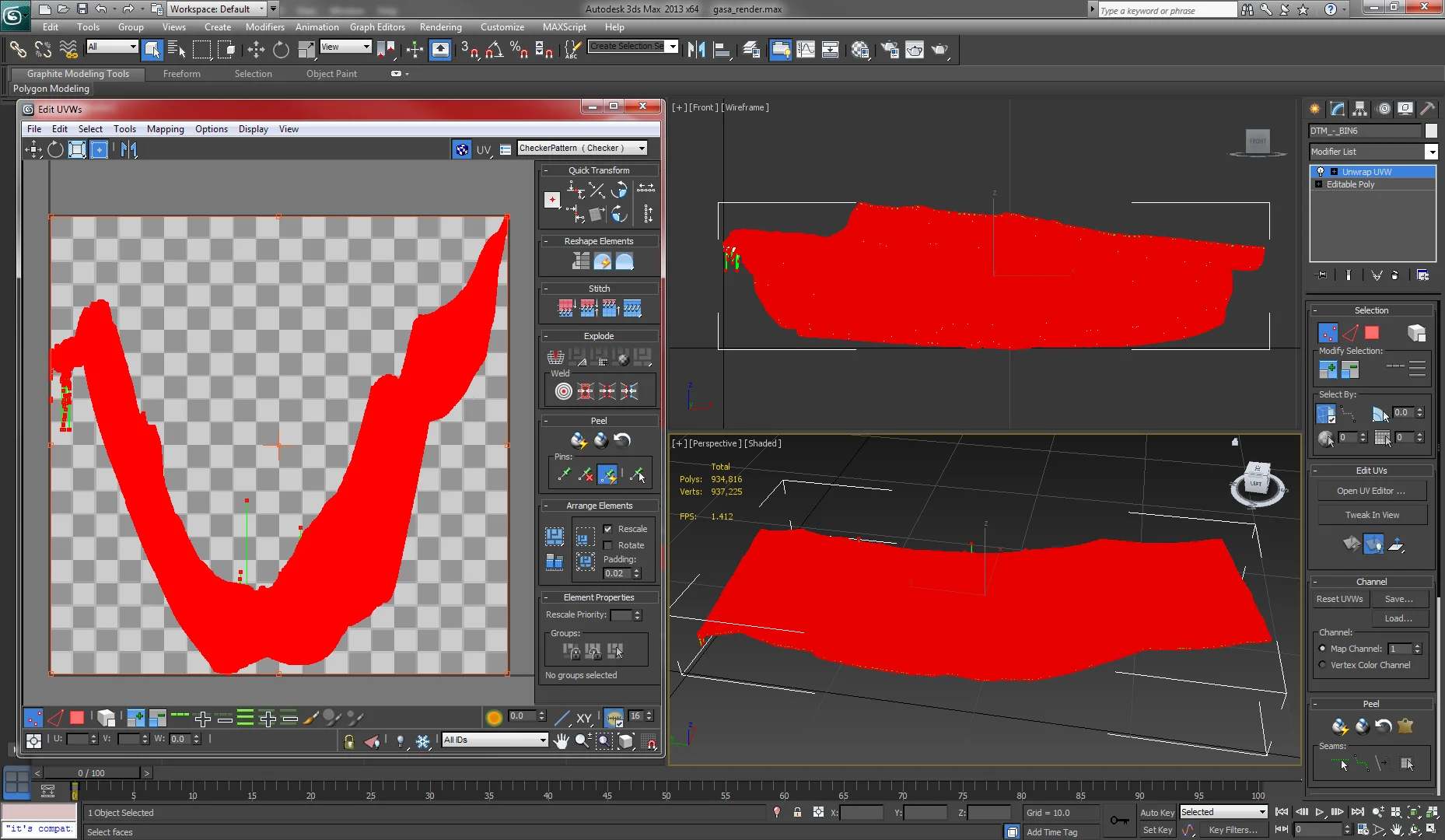Click the Load... button in Channel rollout
This screenshot has height=840, width=1445.
click(x=1399, y=618)
